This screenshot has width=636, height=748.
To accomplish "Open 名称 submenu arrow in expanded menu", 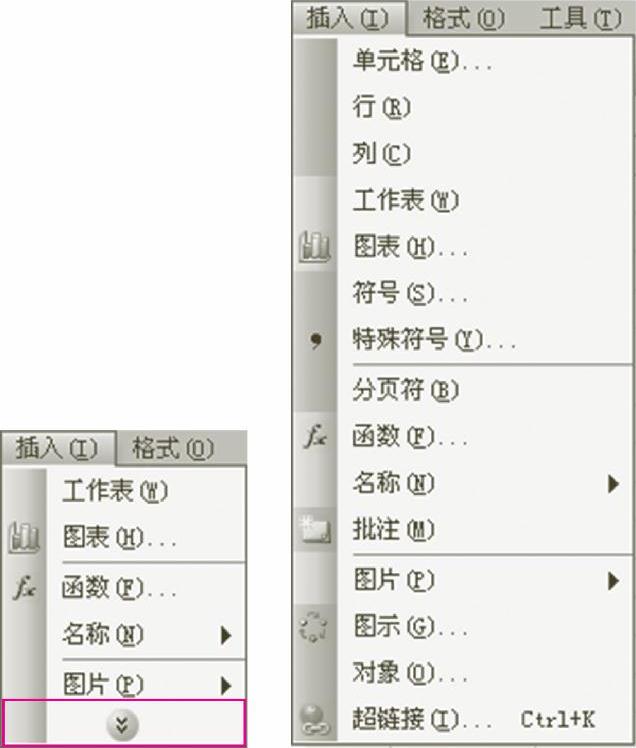I will [614, 483].
